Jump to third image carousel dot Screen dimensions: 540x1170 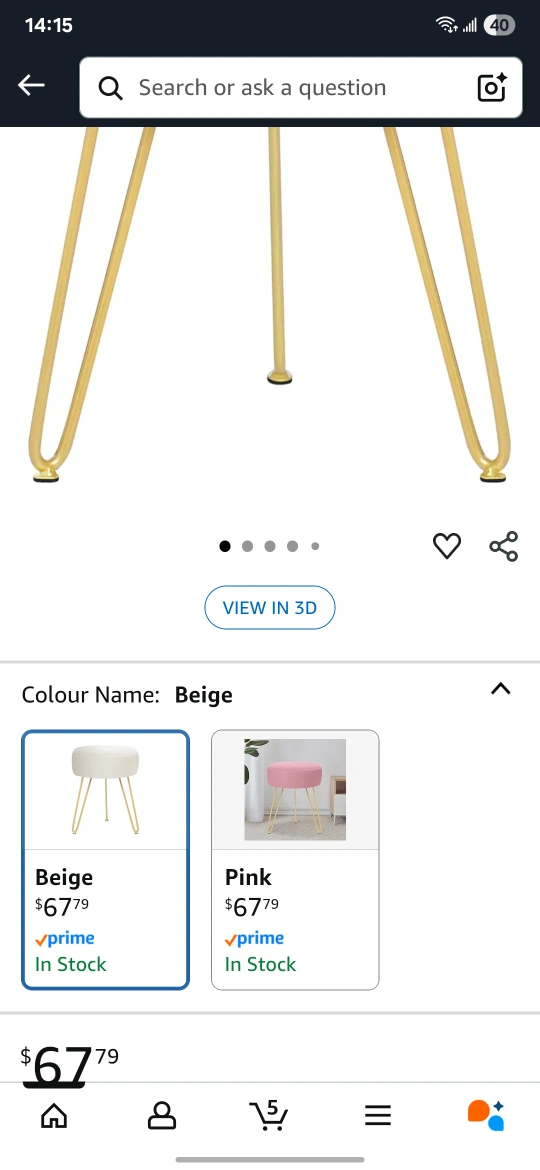pos(270,546)
